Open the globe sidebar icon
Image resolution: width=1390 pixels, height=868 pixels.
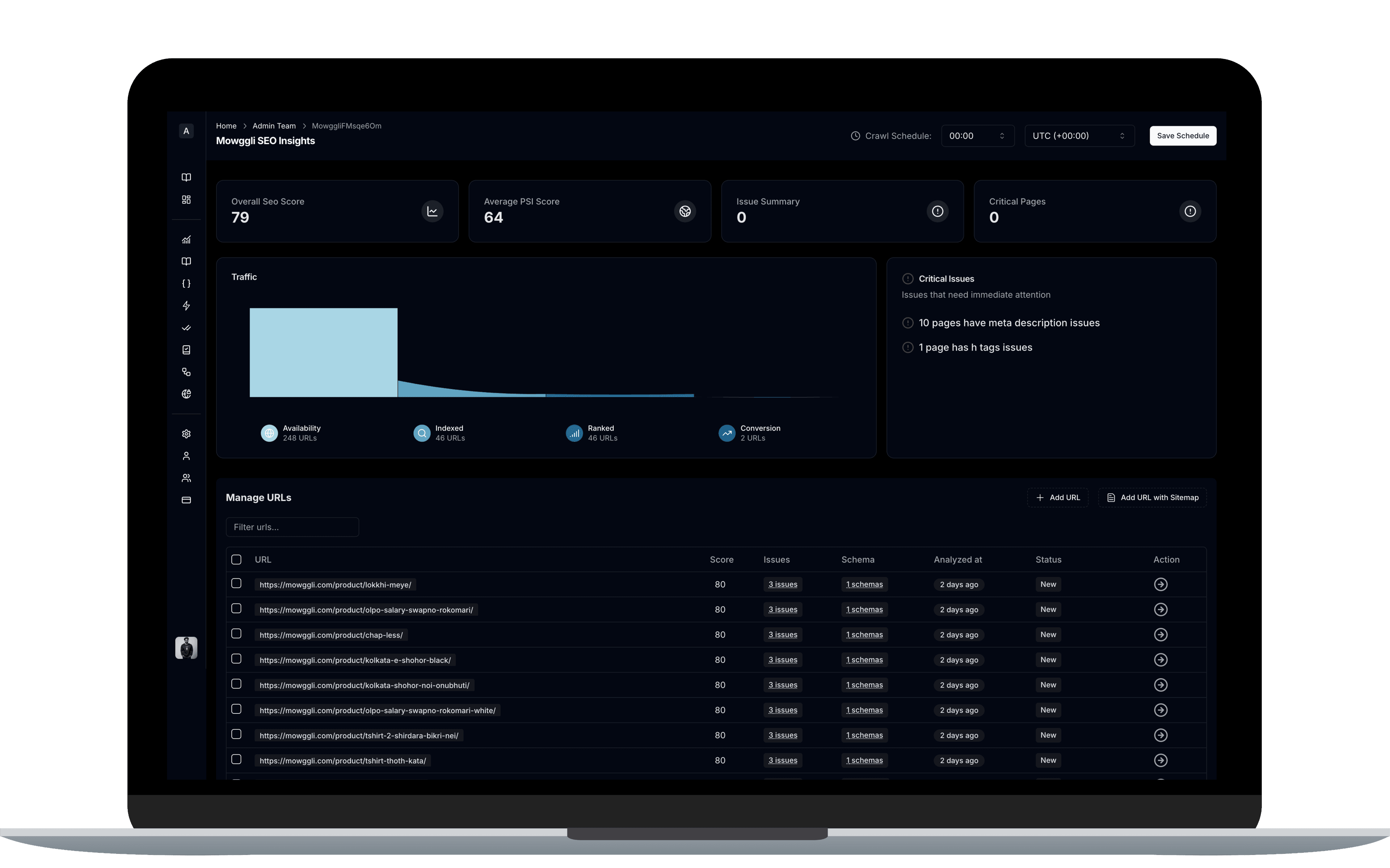186,394
